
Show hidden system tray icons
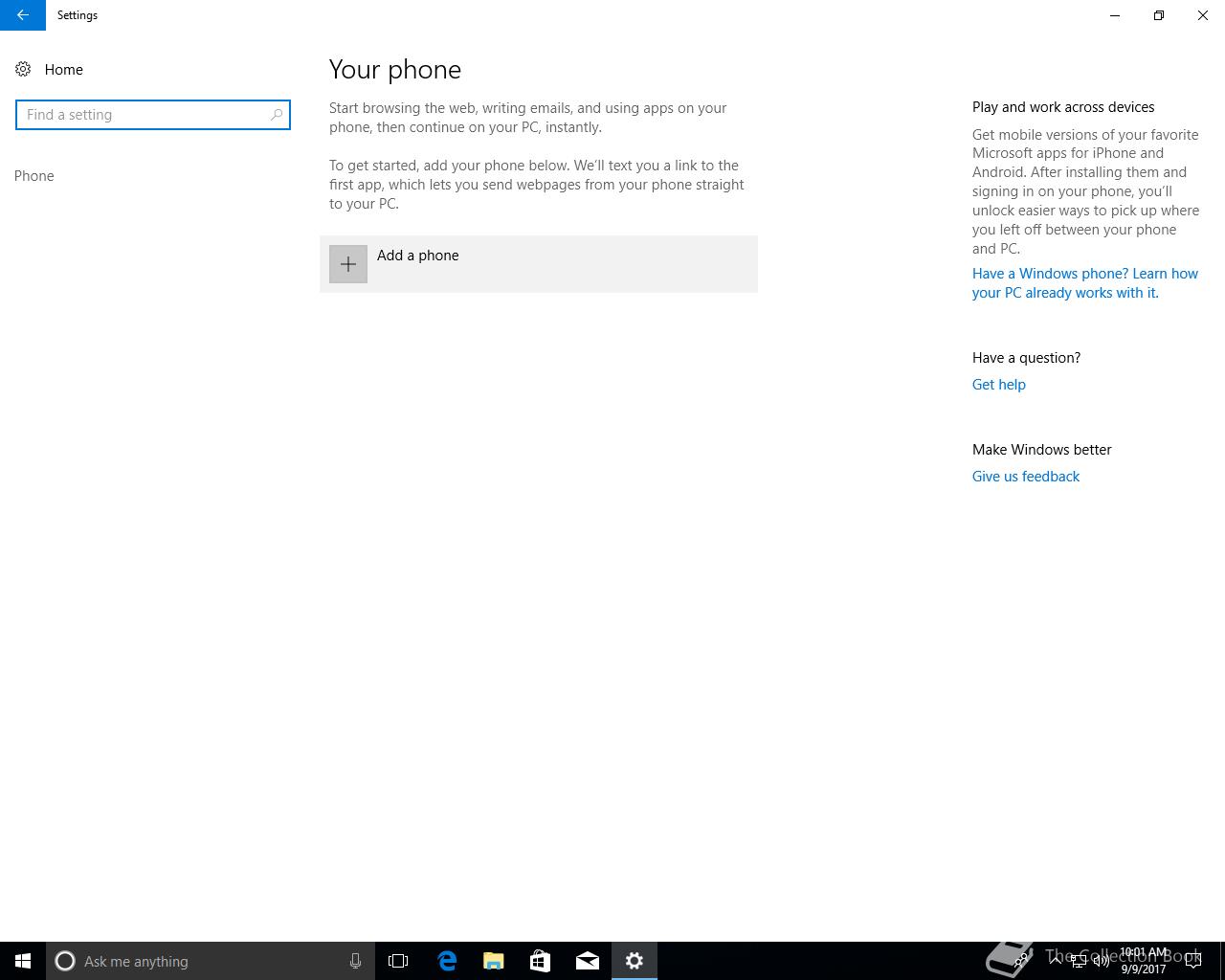coord(1055,960)
